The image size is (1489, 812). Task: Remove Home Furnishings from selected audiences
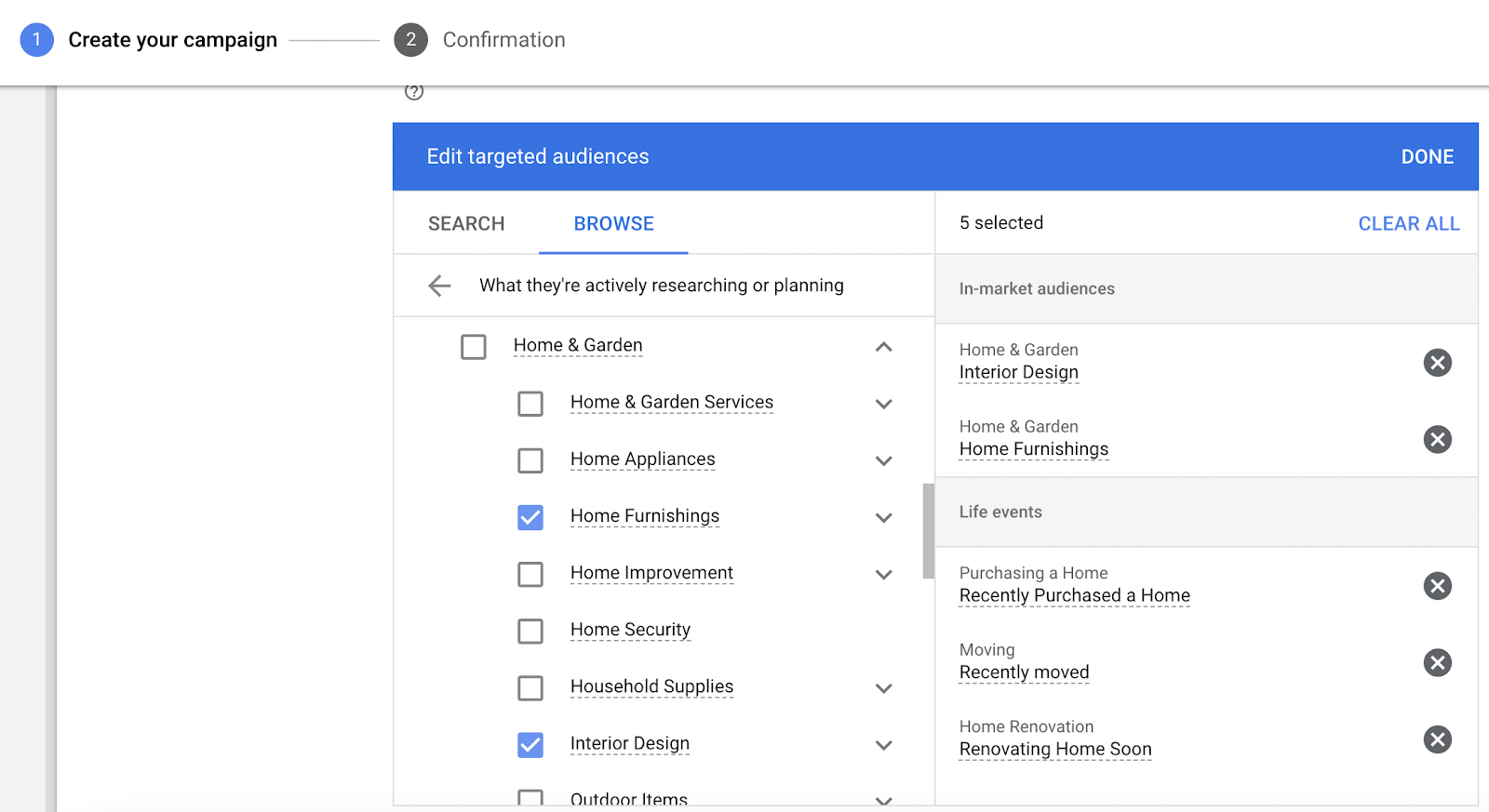point(1437,439)
